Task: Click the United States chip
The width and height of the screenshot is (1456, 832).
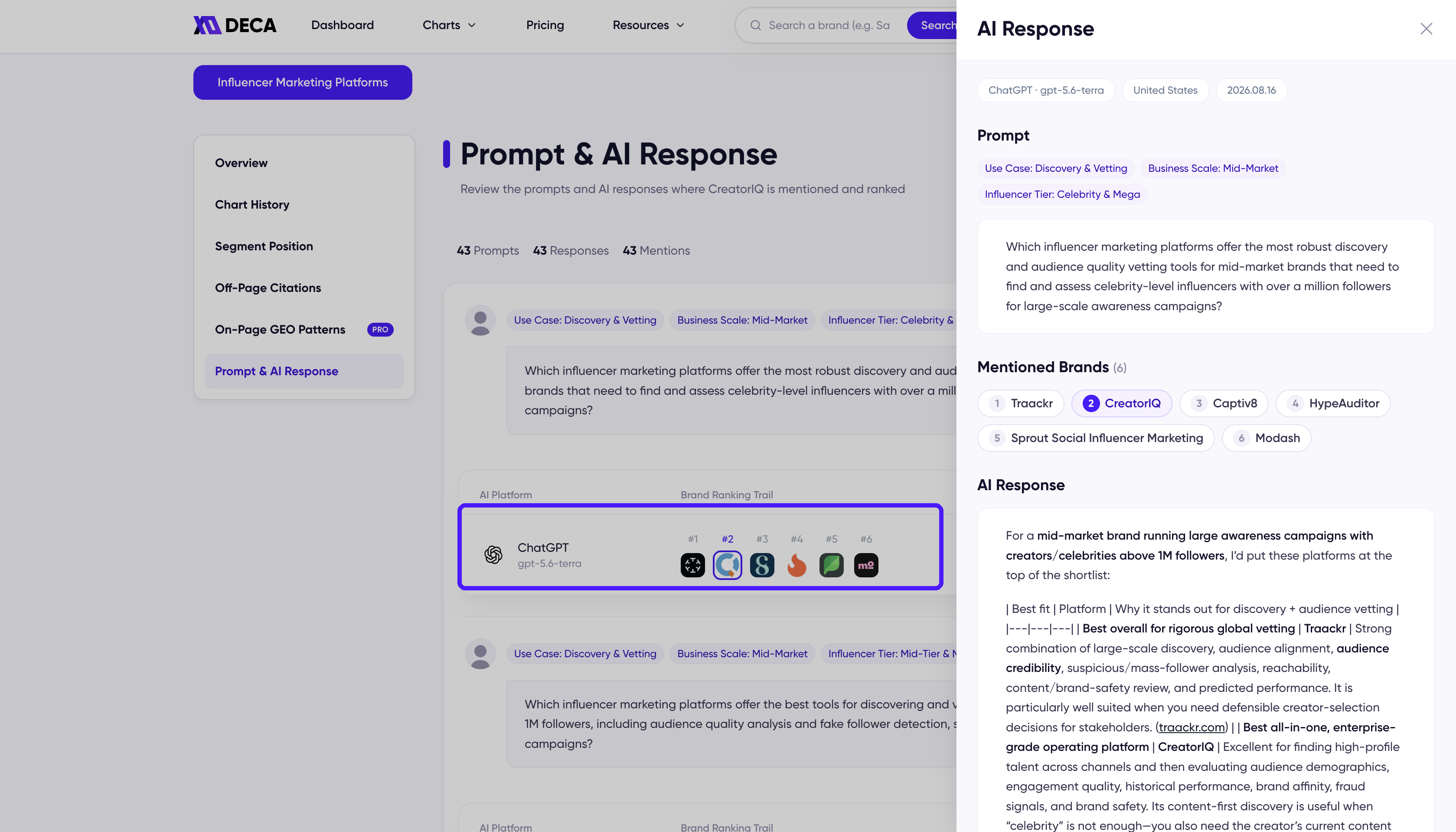Action: click(x=1165, y=90)
